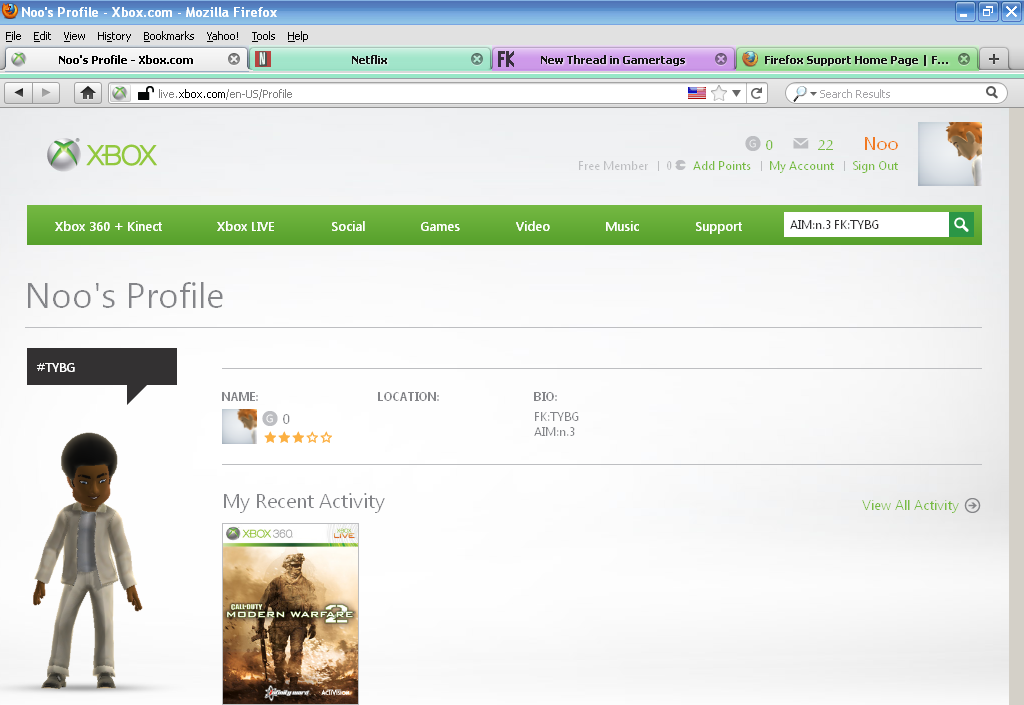The height and width of the screenshot is (705, 1024).
Task: Select the Noo's Profile - Xbox.com tab
Action: point(125,59)
